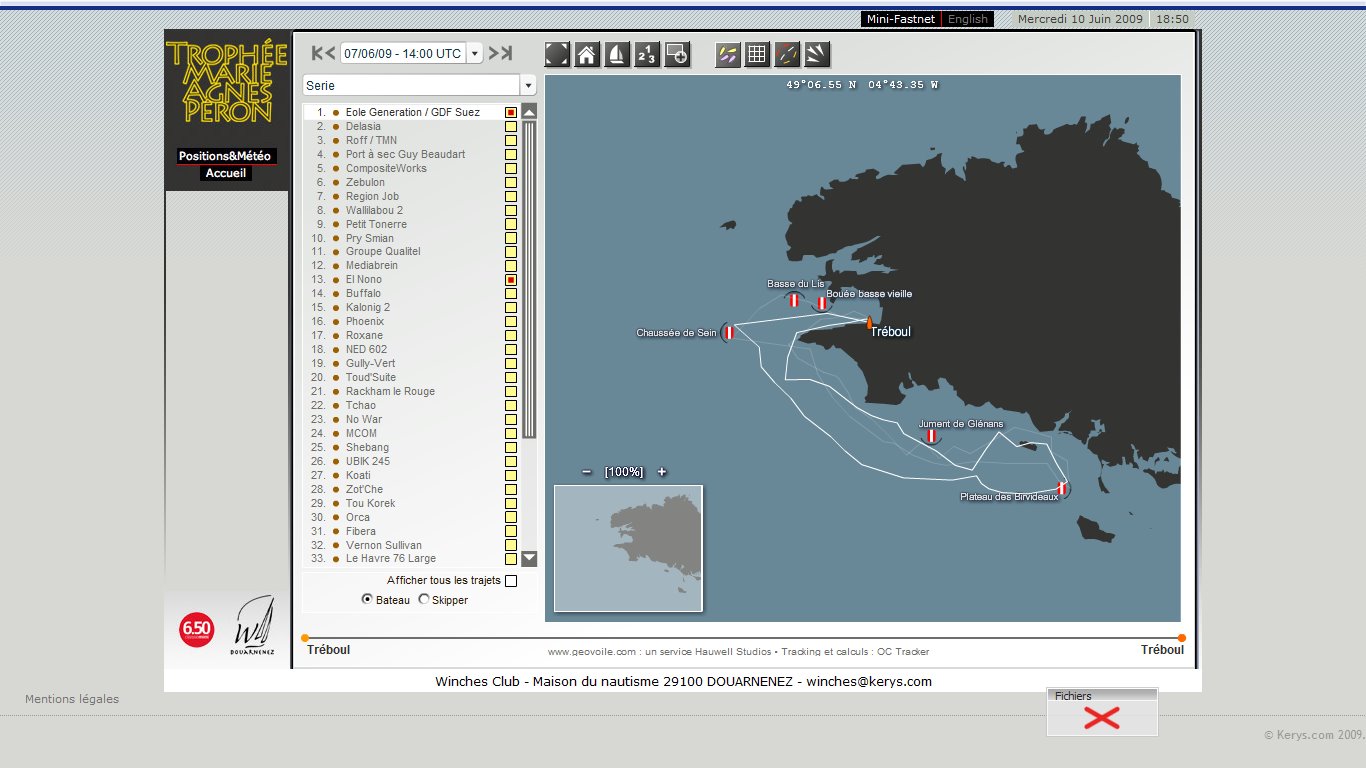
Task: Click the zoom-area rectangle-plus icon
Action: click(x=677, y=54)
